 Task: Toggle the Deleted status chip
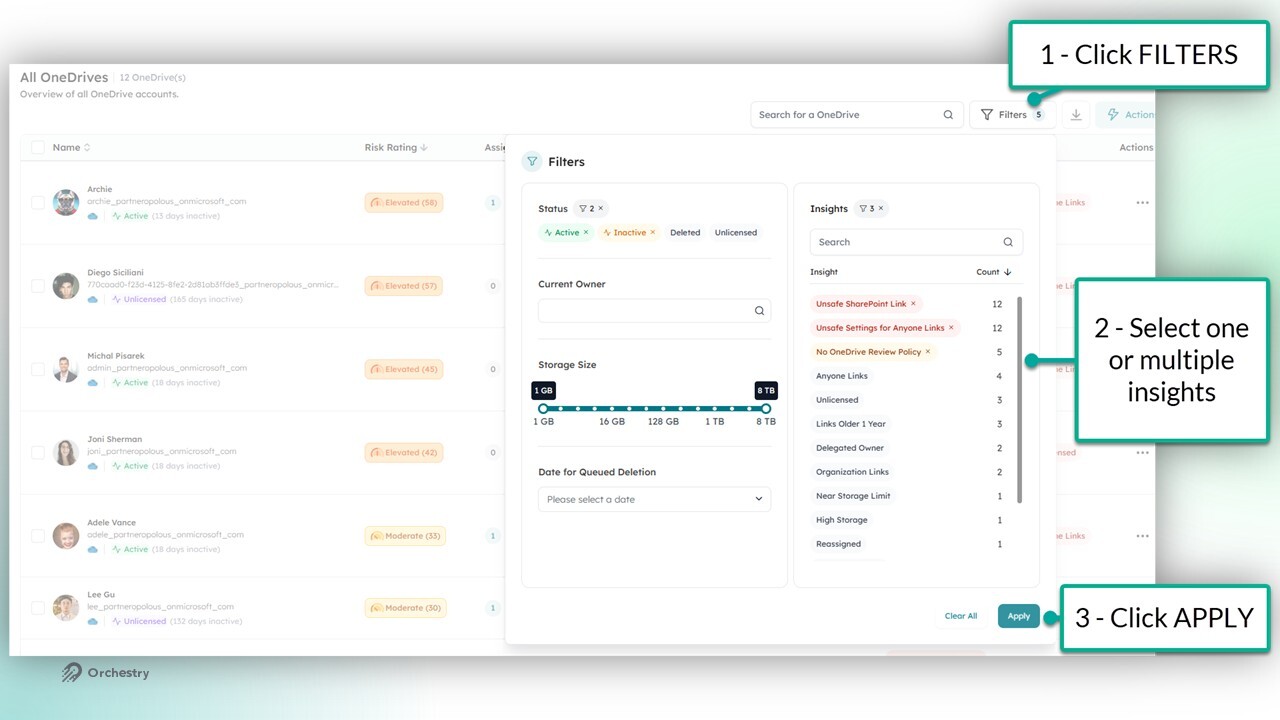[685, 233]
